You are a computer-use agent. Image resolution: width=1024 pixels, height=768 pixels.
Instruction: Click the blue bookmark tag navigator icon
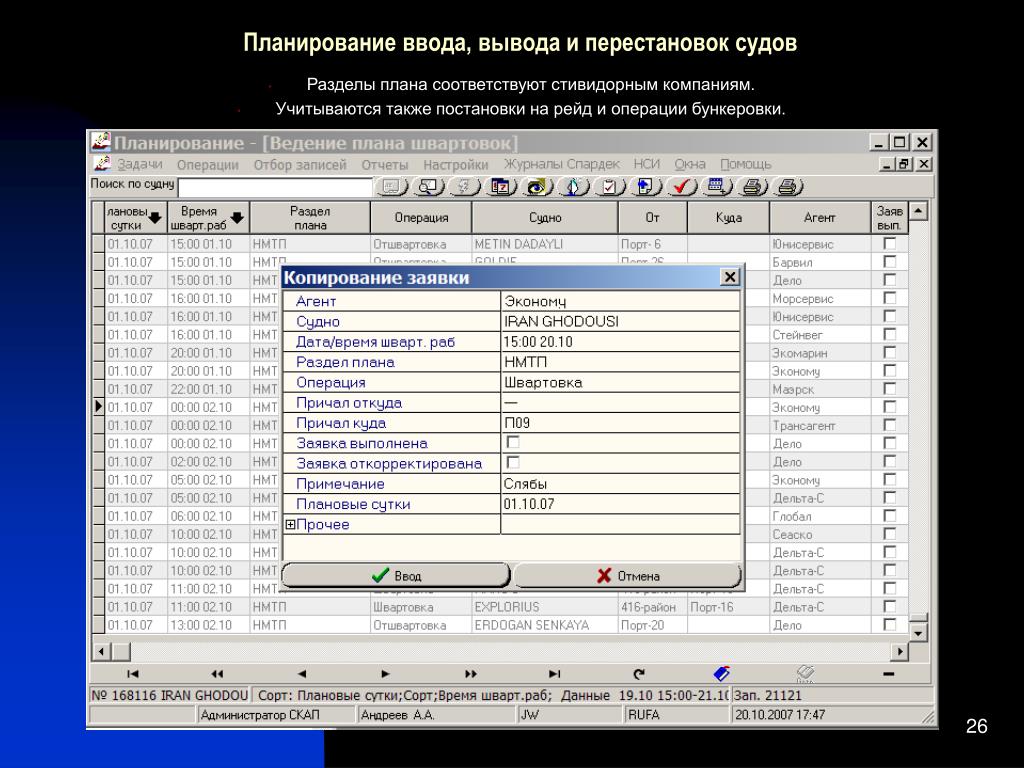[x=722, y=673]
